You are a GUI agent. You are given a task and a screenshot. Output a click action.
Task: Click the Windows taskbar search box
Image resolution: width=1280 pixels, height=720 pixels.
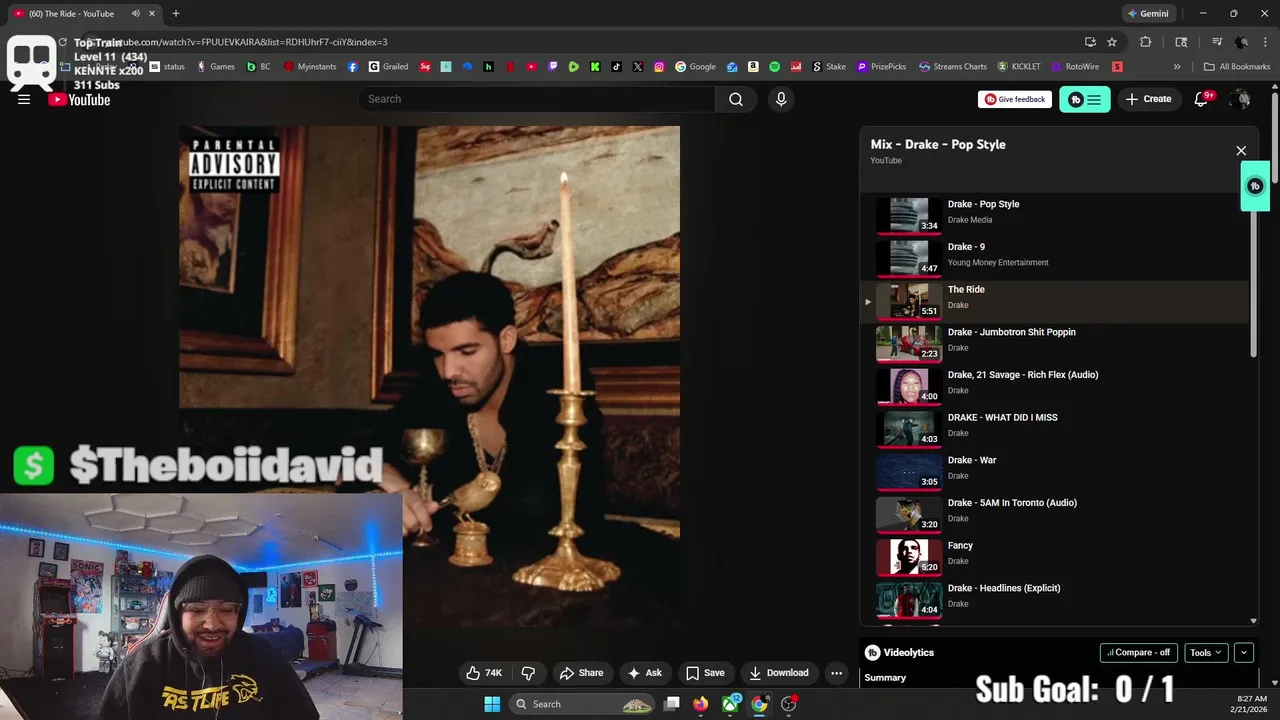click(x=584, y=704)
